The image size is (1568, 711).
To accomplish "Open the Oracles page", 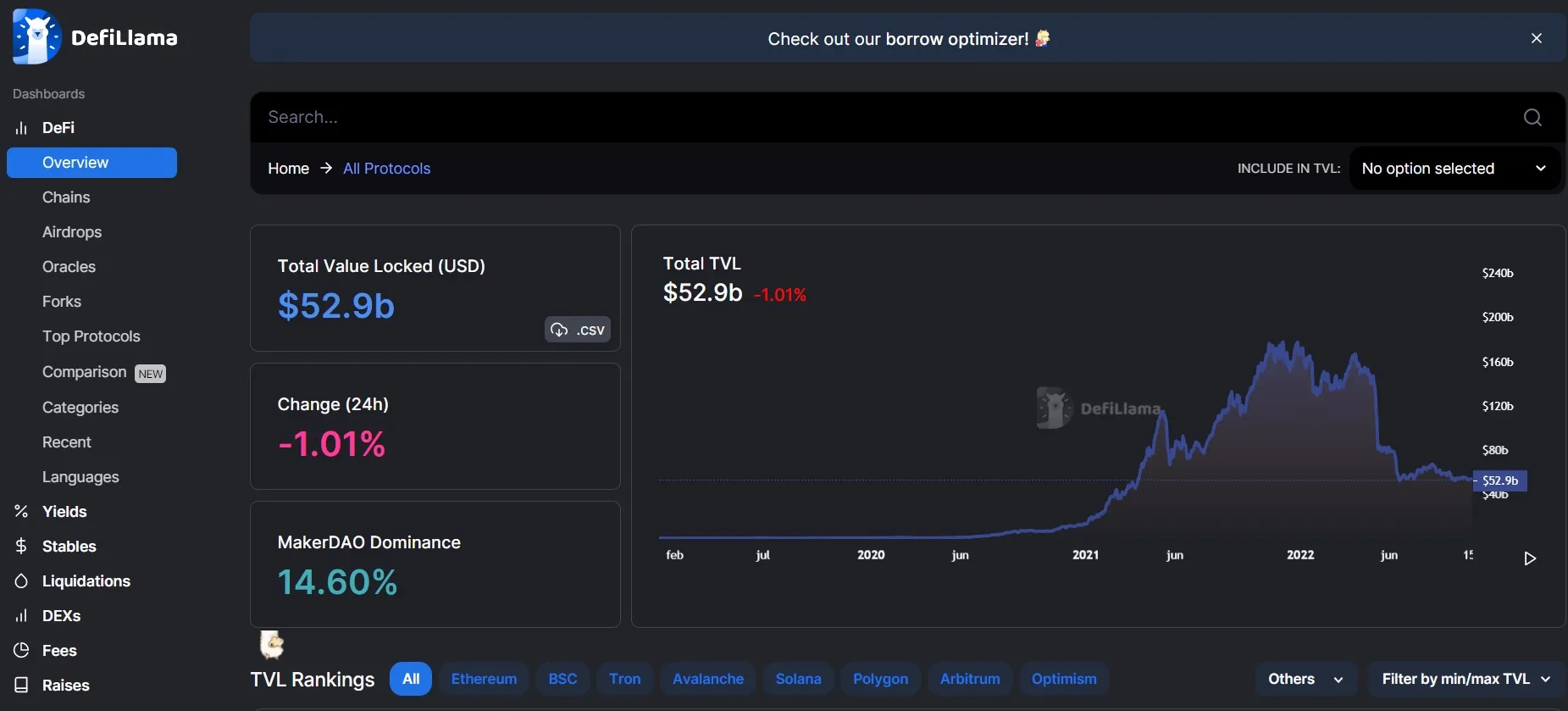I will [x=69, y=267].
